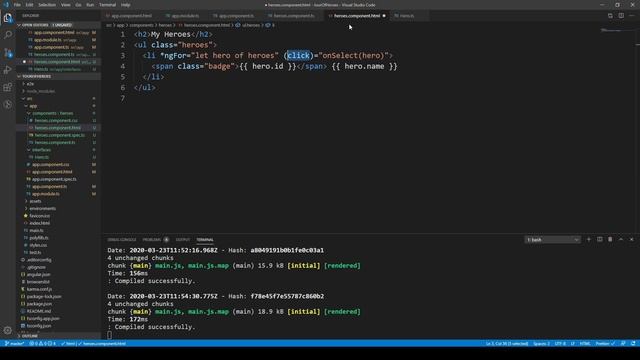
Task: Open the Help menu
Action: click(x=126, y=5)
